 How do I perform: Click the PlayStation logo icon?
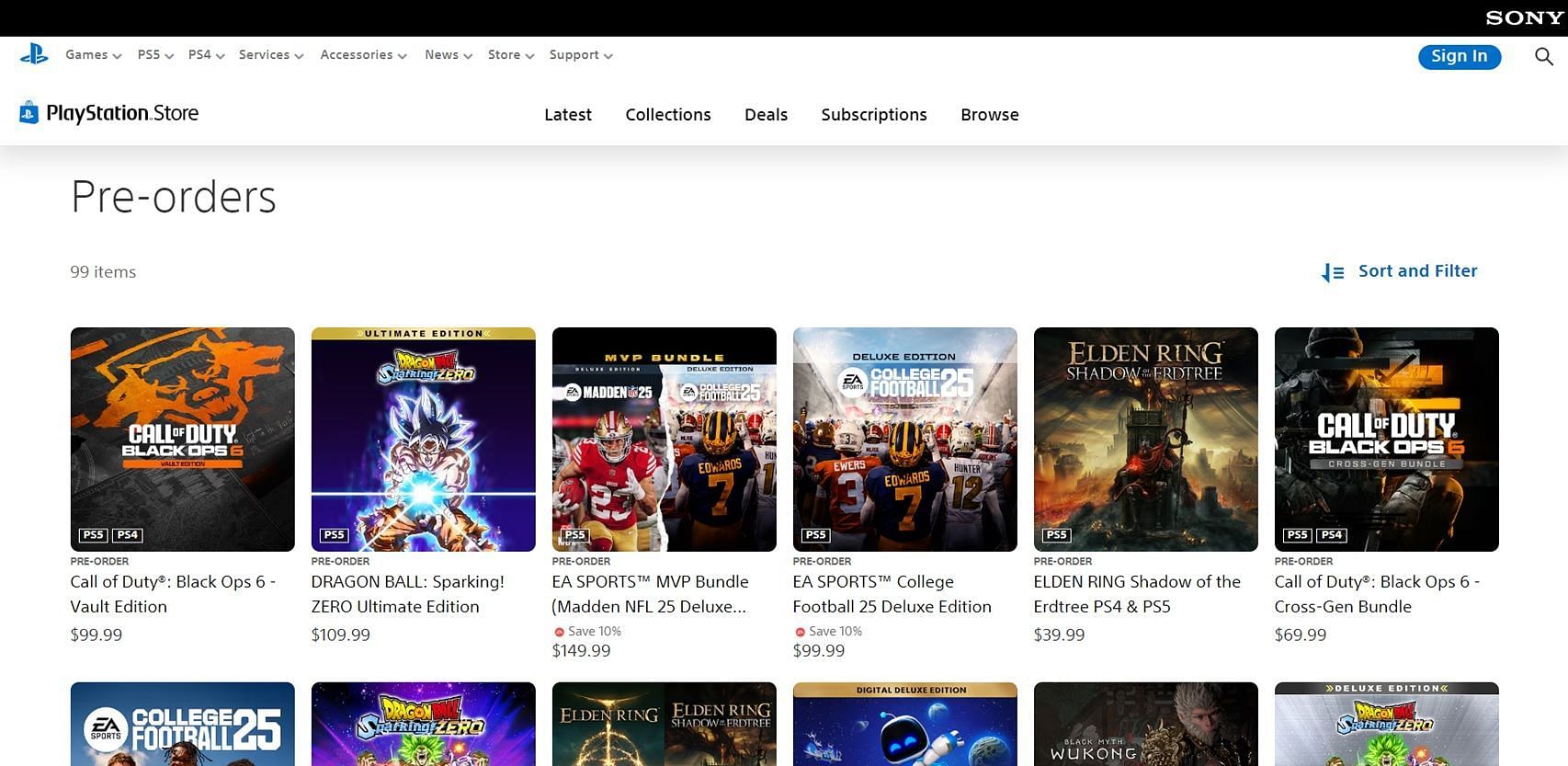(x=34, y=55)
